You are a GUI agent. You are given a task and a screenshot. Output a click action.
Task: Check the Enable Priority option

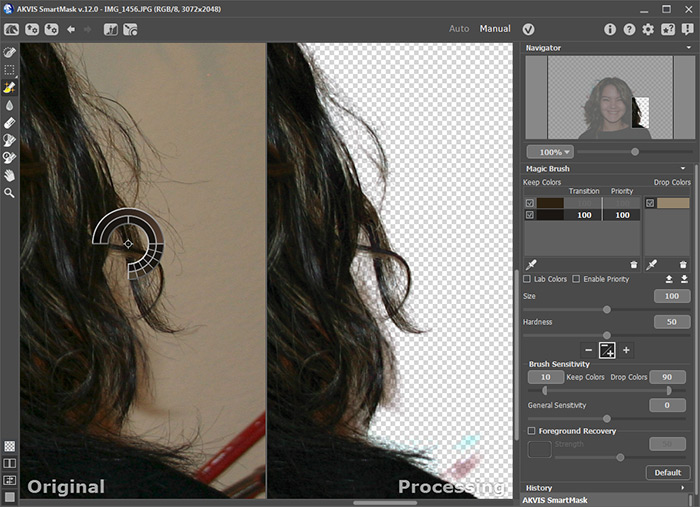[x=576, y=279]
